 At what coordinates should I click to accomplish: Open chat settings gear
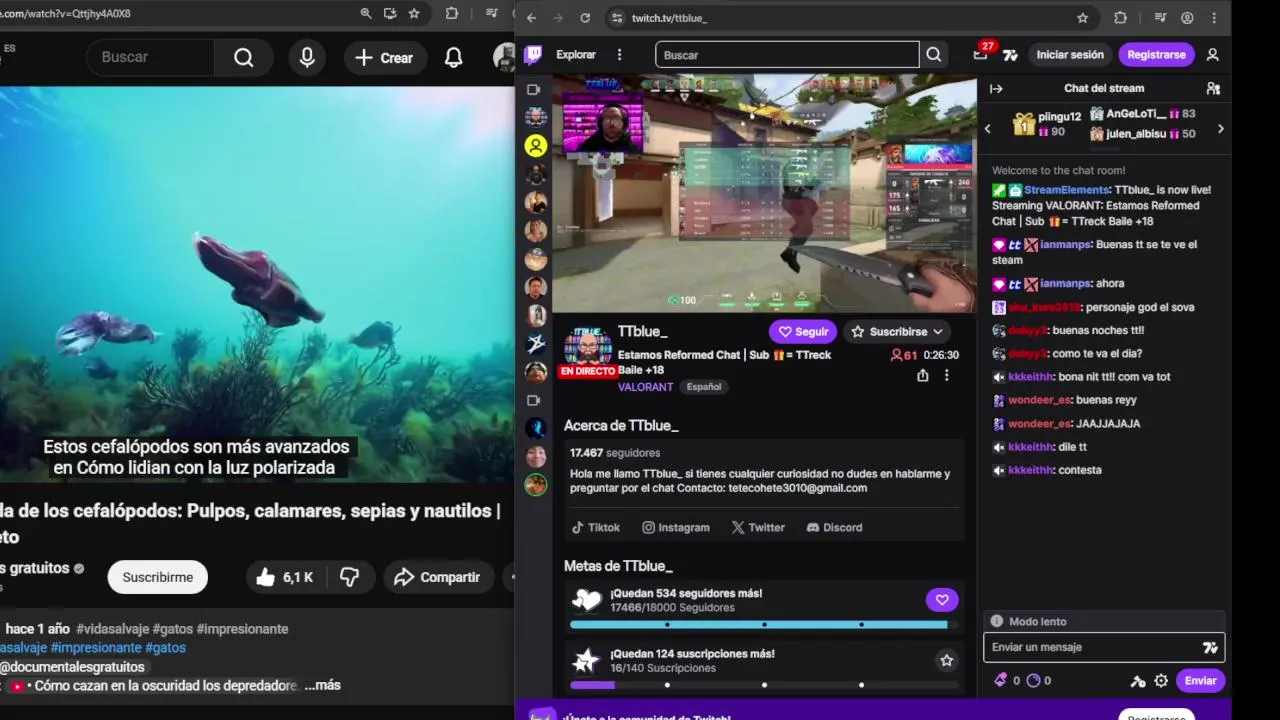tap(1161, 681)
